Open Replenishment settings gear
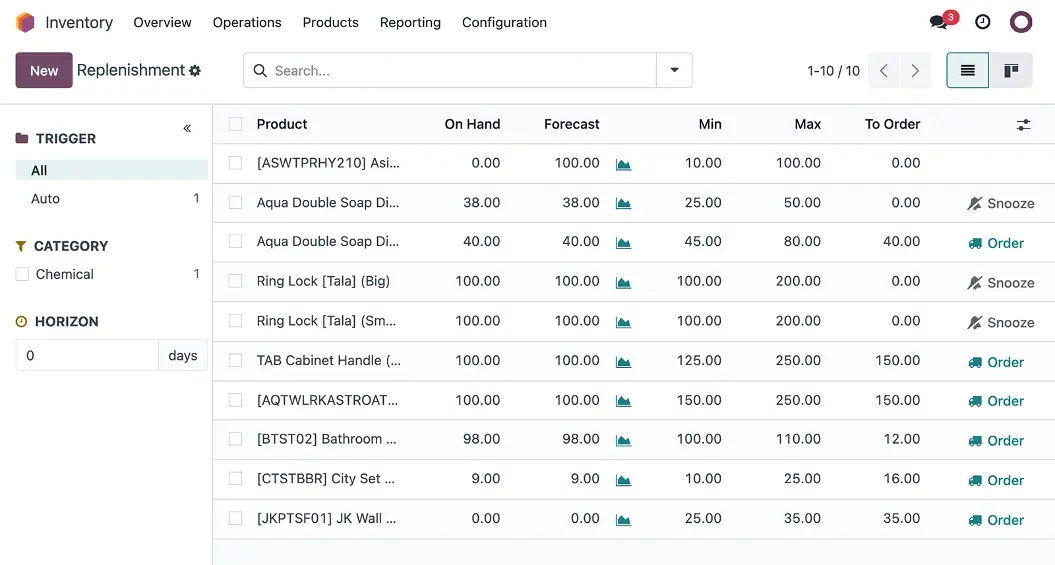1055x565 pixels. click(x=195, y=71)
